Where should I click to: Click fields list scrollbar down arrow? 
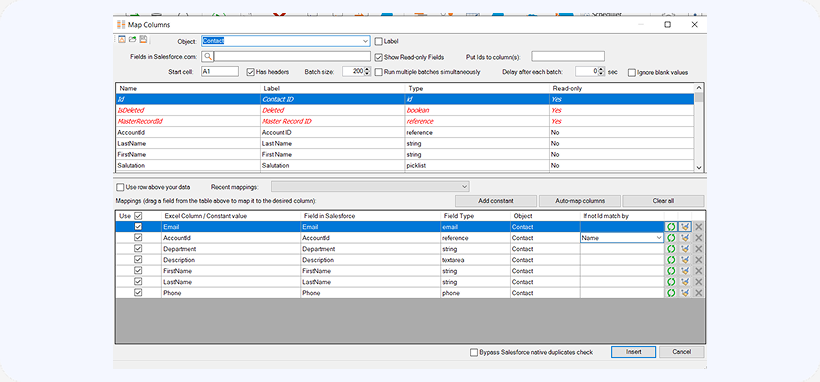699,167
